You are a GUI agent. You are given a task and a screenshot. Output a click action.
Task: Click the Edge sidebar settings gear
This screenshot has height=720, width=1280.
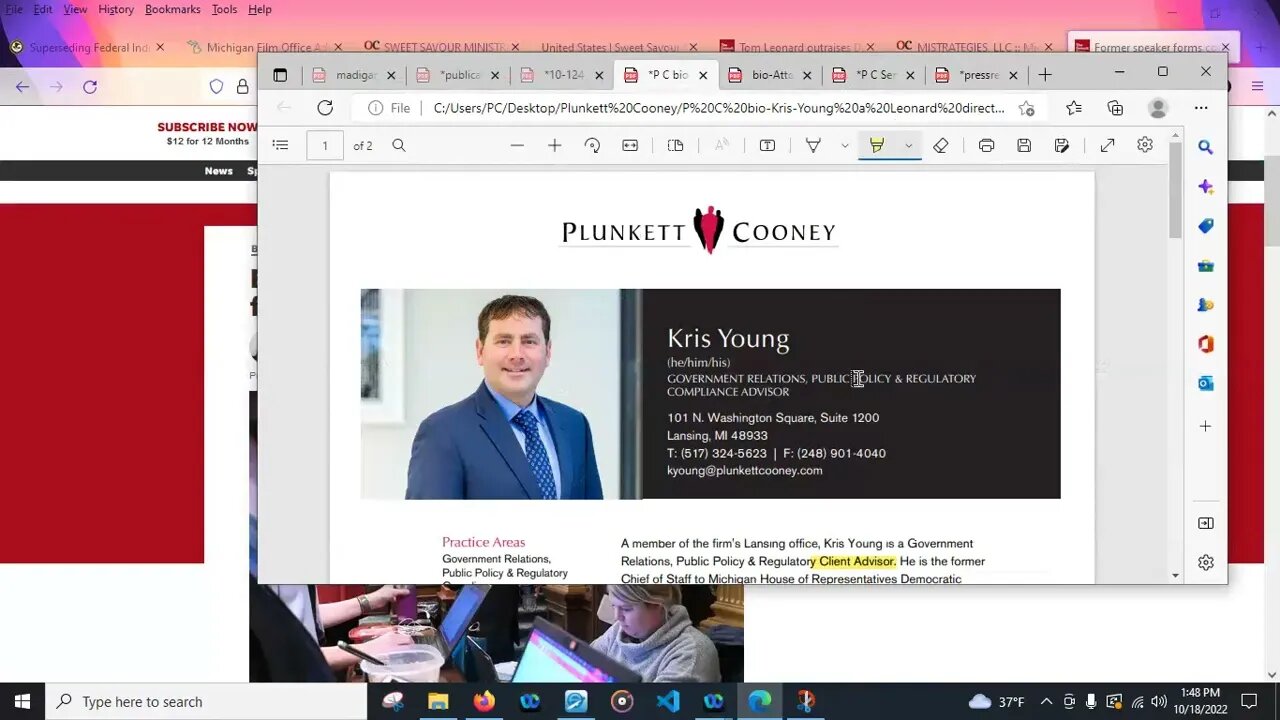pyautogui.click(x=1206, y=562)
